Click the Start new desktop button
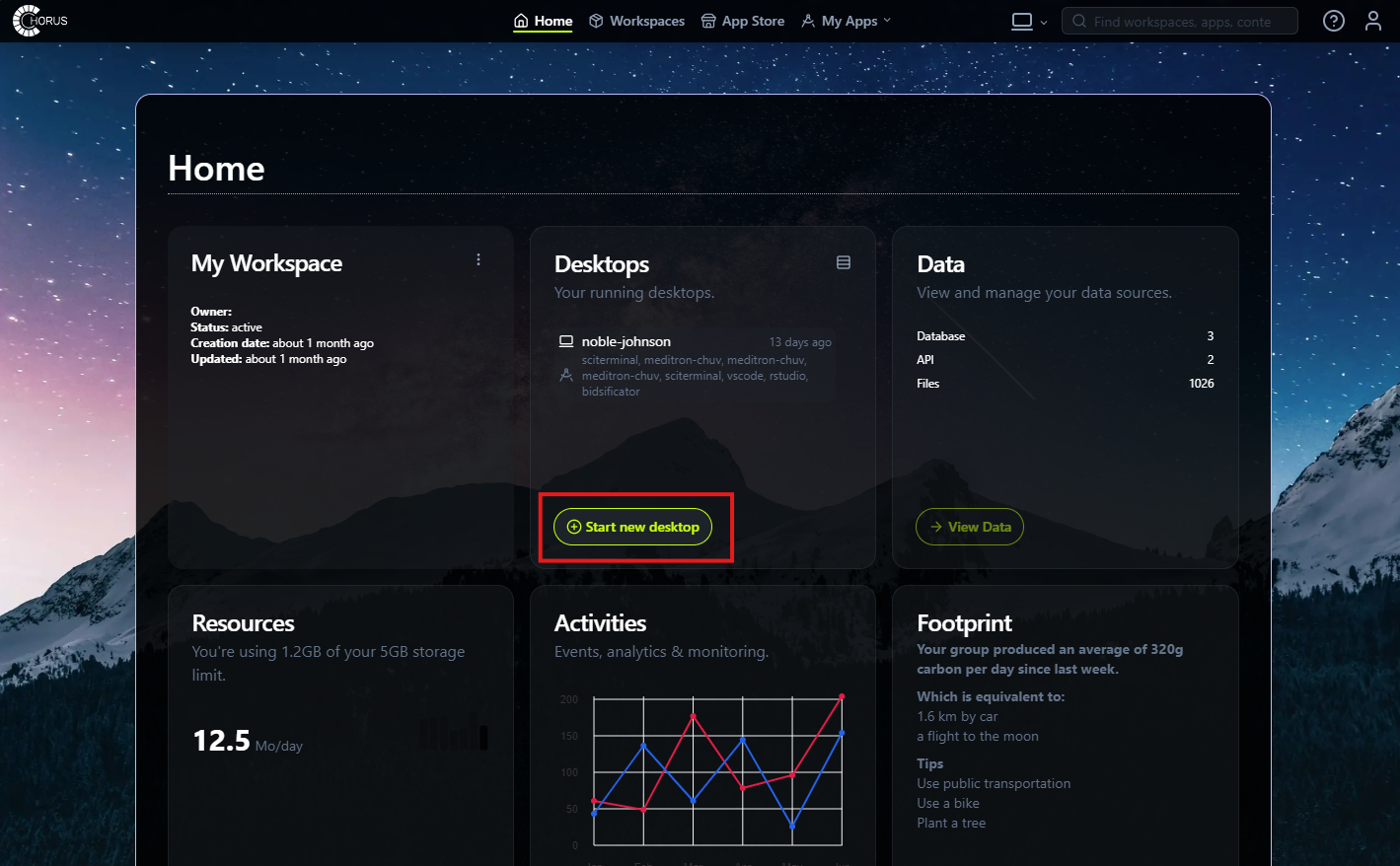Viewport: 1400px width, 866px height. click(633, 527)
